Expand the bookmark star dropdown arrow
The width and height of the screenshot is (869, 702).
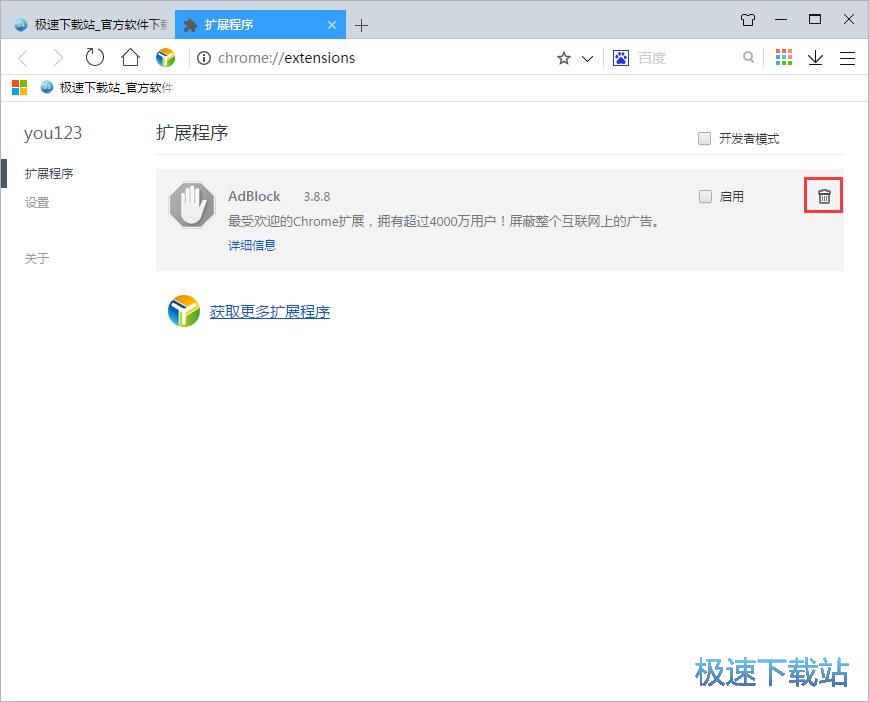click(x=587, y=58)
